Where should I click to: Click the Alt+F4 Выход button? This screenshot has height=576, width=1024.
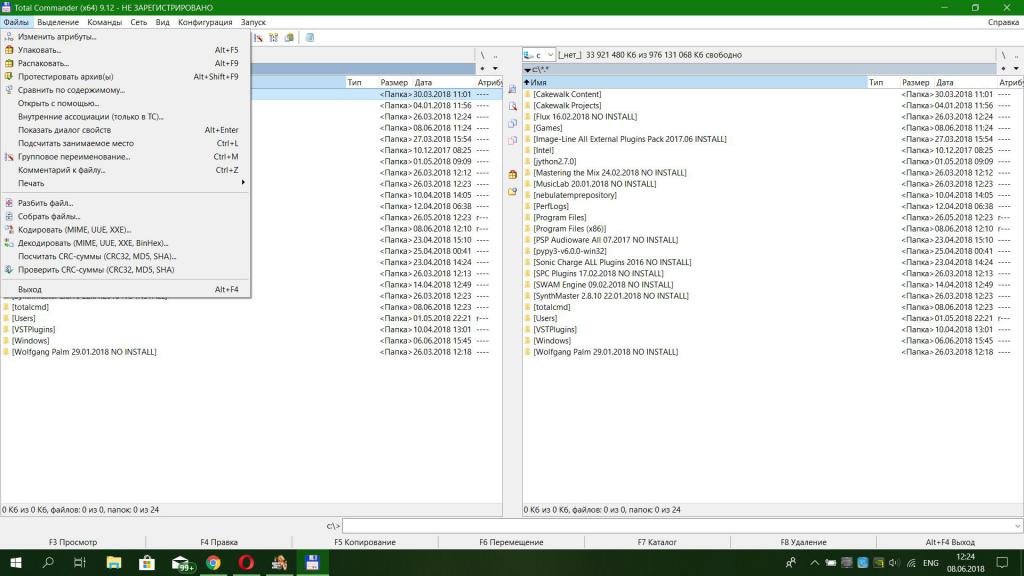[950, 542]
